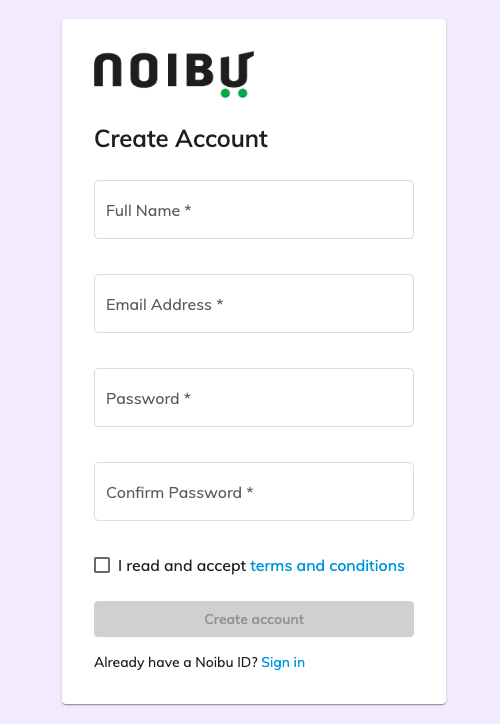500x724 pixels.
Task: Focus the Full Name input field
Action: point(254,210)
